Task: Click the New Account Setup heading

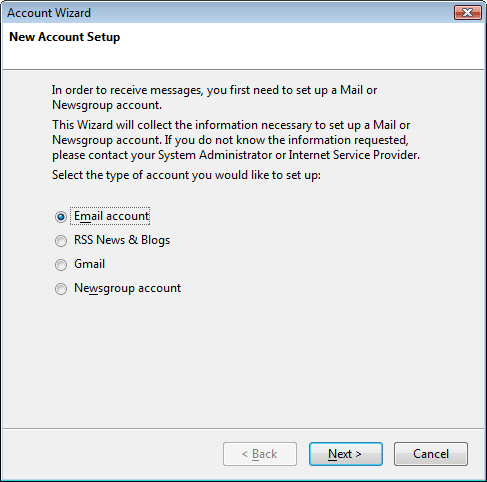Action: (65, 37)
